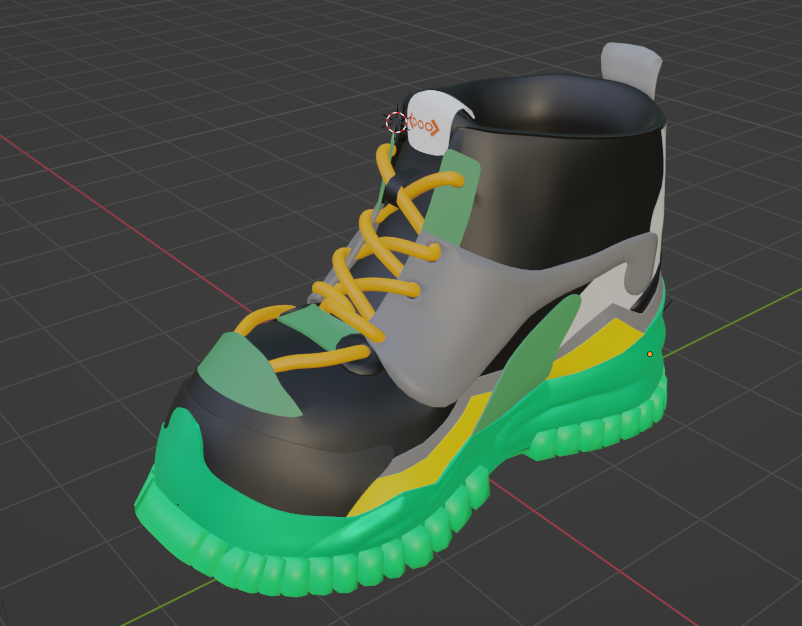Click the orange logo on the tongue label
This screenshot has width=802, height=626.
(x=424, y=125)
